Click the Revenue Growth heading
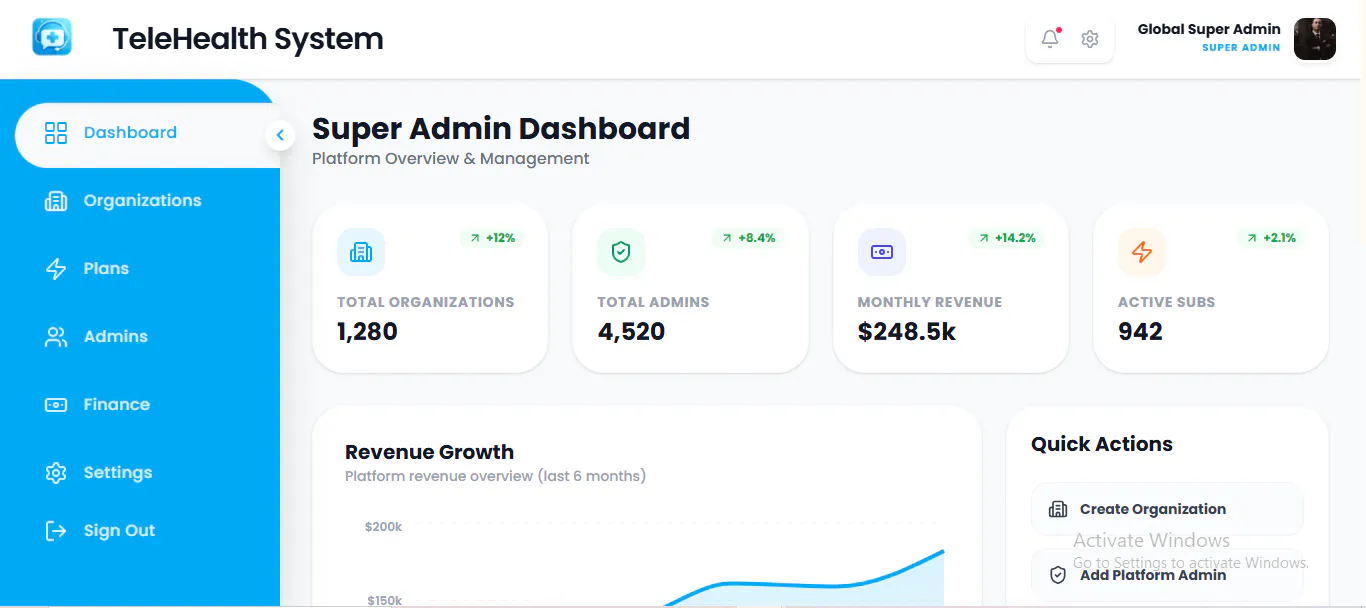This screenshot has width=1366, height=608. [x=429, y=452]
